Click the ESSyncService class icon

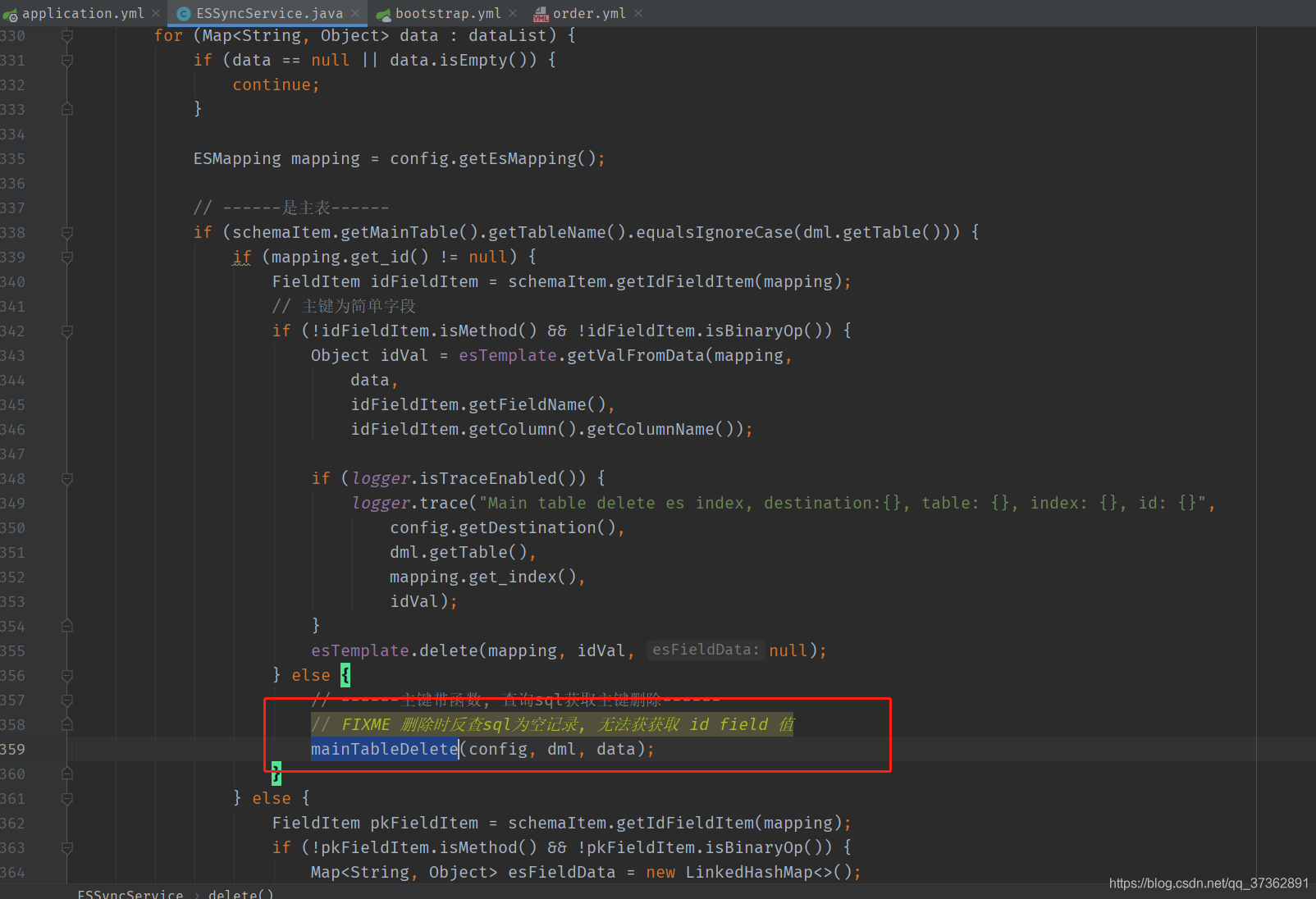pyautogui.click(x=184, y=14)
